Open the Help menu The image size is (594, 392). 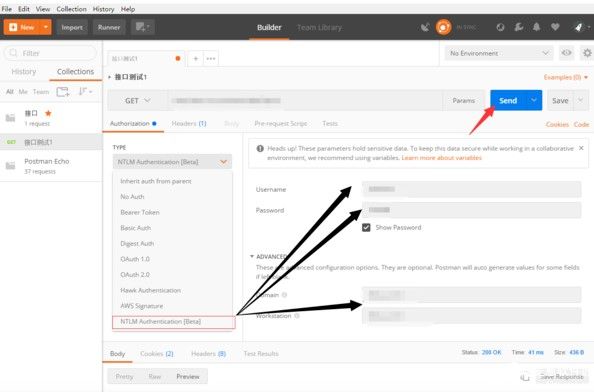[128, 9]
